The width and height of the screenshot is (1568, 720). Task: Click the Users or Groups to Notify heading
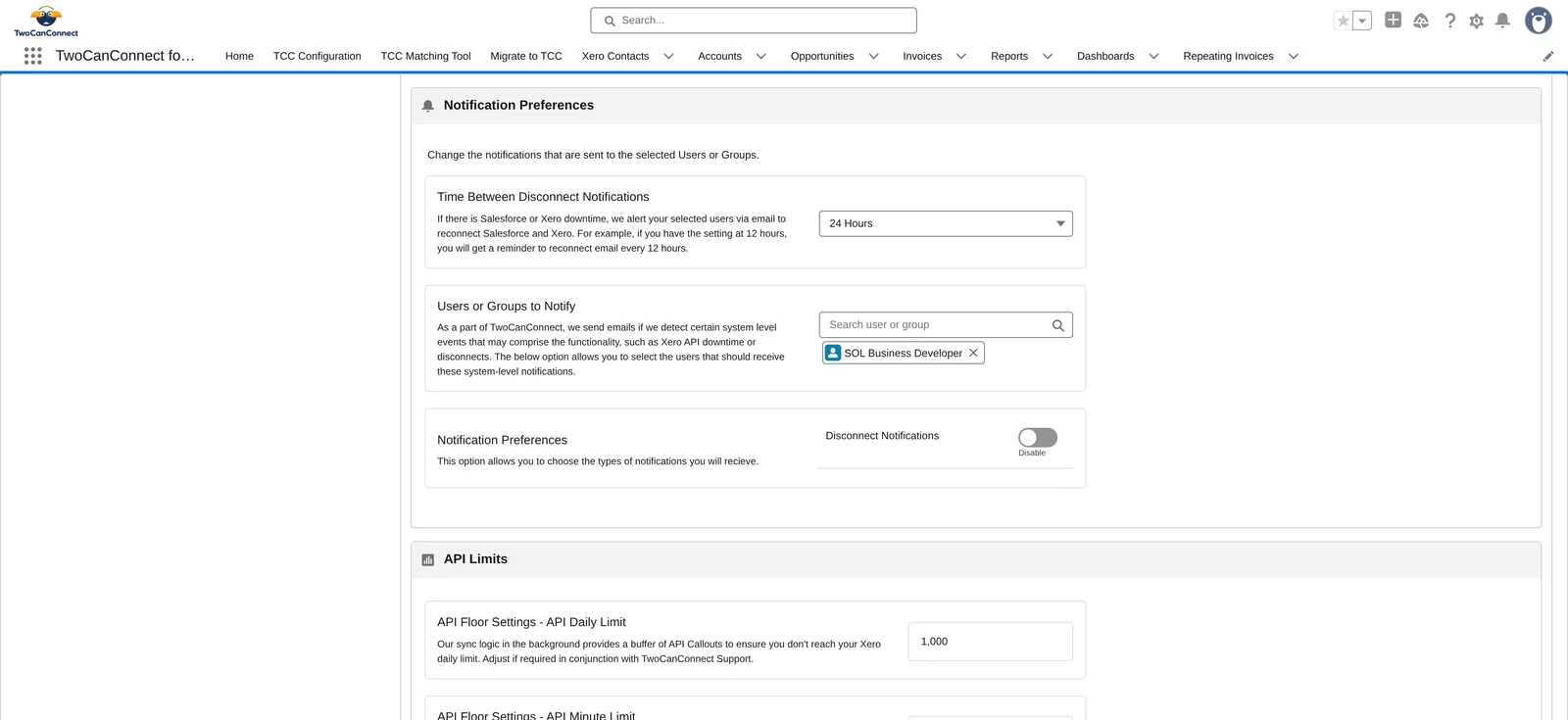tap(506, 307)
